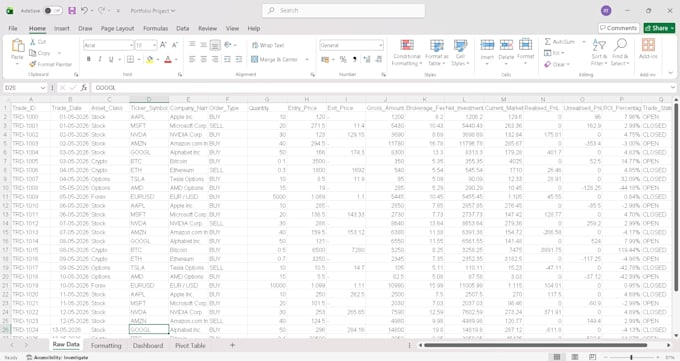Viewport: 680px width, 361px height.
Task: Switch to Page Break Preview in status bar
Action: (592, 357)
